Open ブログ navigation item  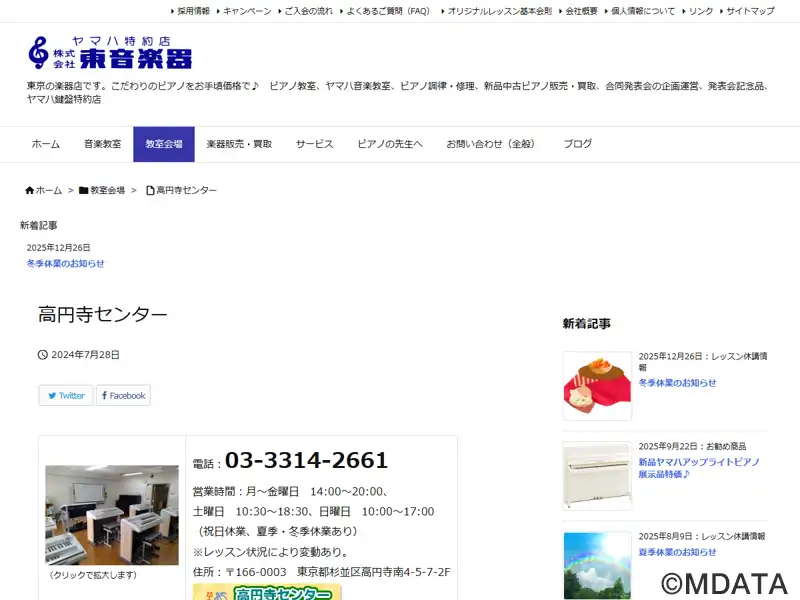click(578, 144)
